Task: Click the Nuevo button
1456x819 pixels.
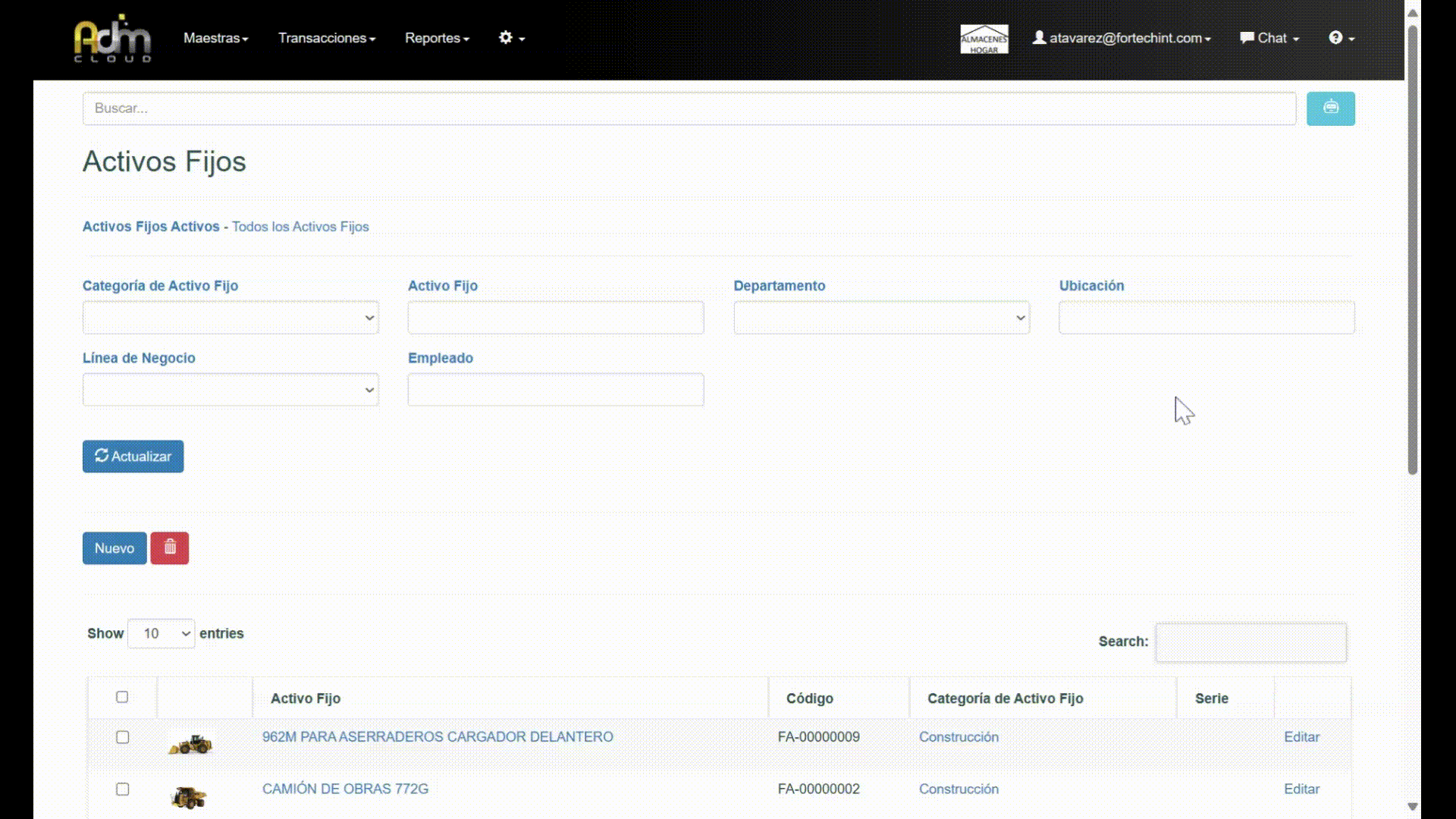Action: coord(115,548)
